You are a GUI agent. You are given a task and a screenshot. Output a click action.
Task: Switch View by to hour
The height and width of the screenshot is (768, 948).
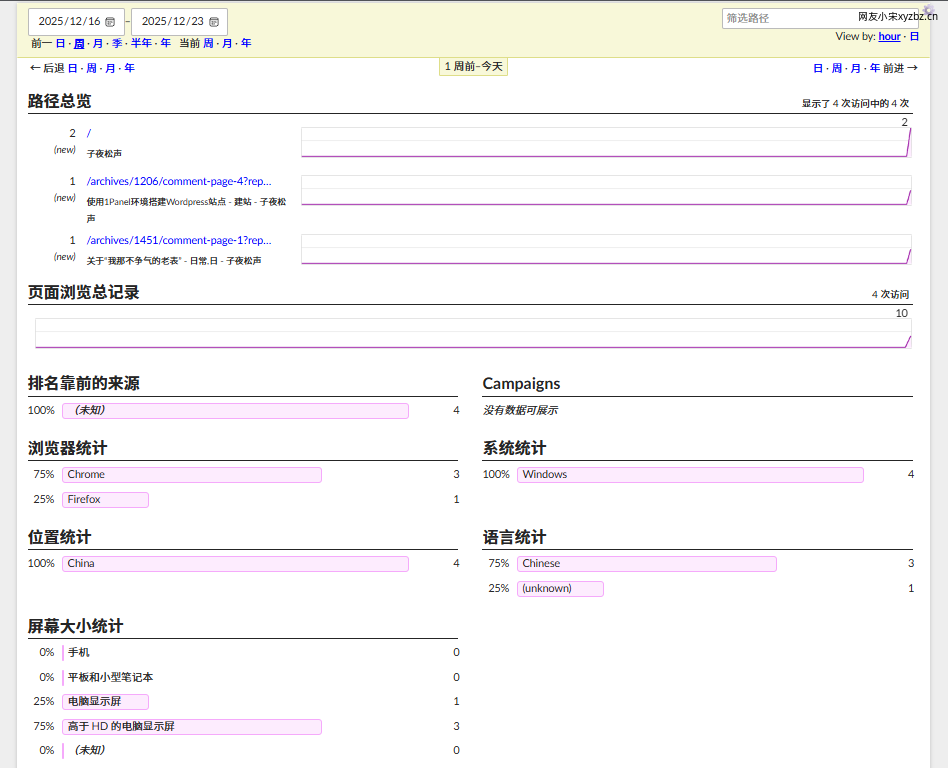tap(889, 36)
